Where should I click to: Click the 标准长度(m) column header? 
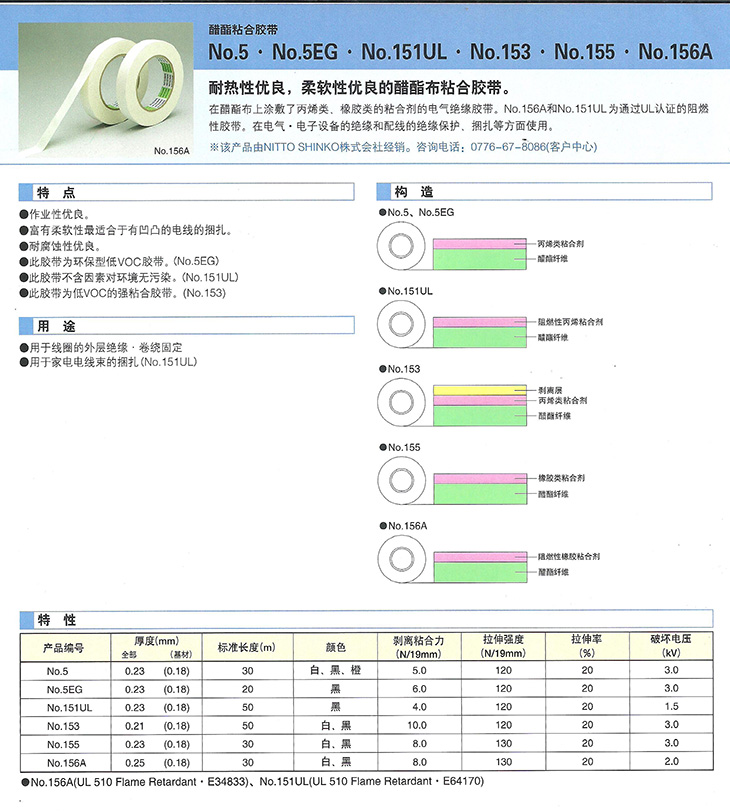(247, 648)
